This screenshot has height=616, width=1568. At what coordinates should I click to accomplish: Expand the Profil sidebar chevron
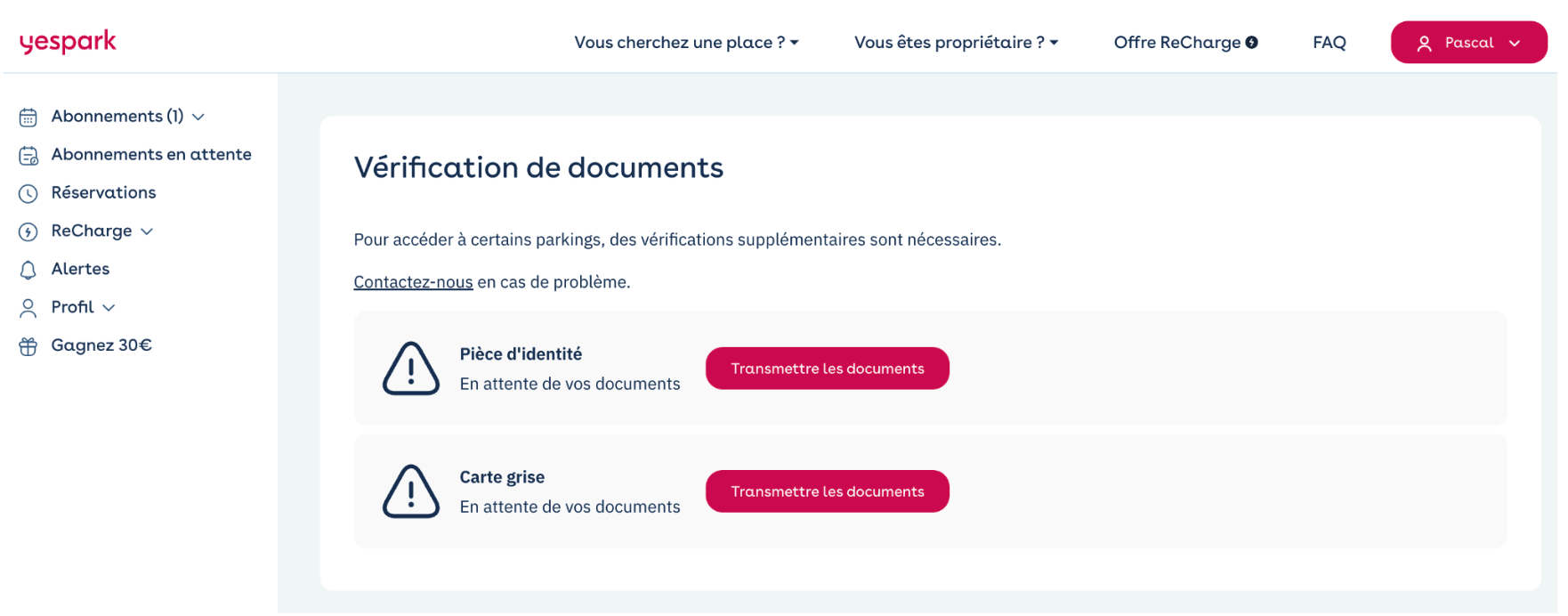click(109, 308)
